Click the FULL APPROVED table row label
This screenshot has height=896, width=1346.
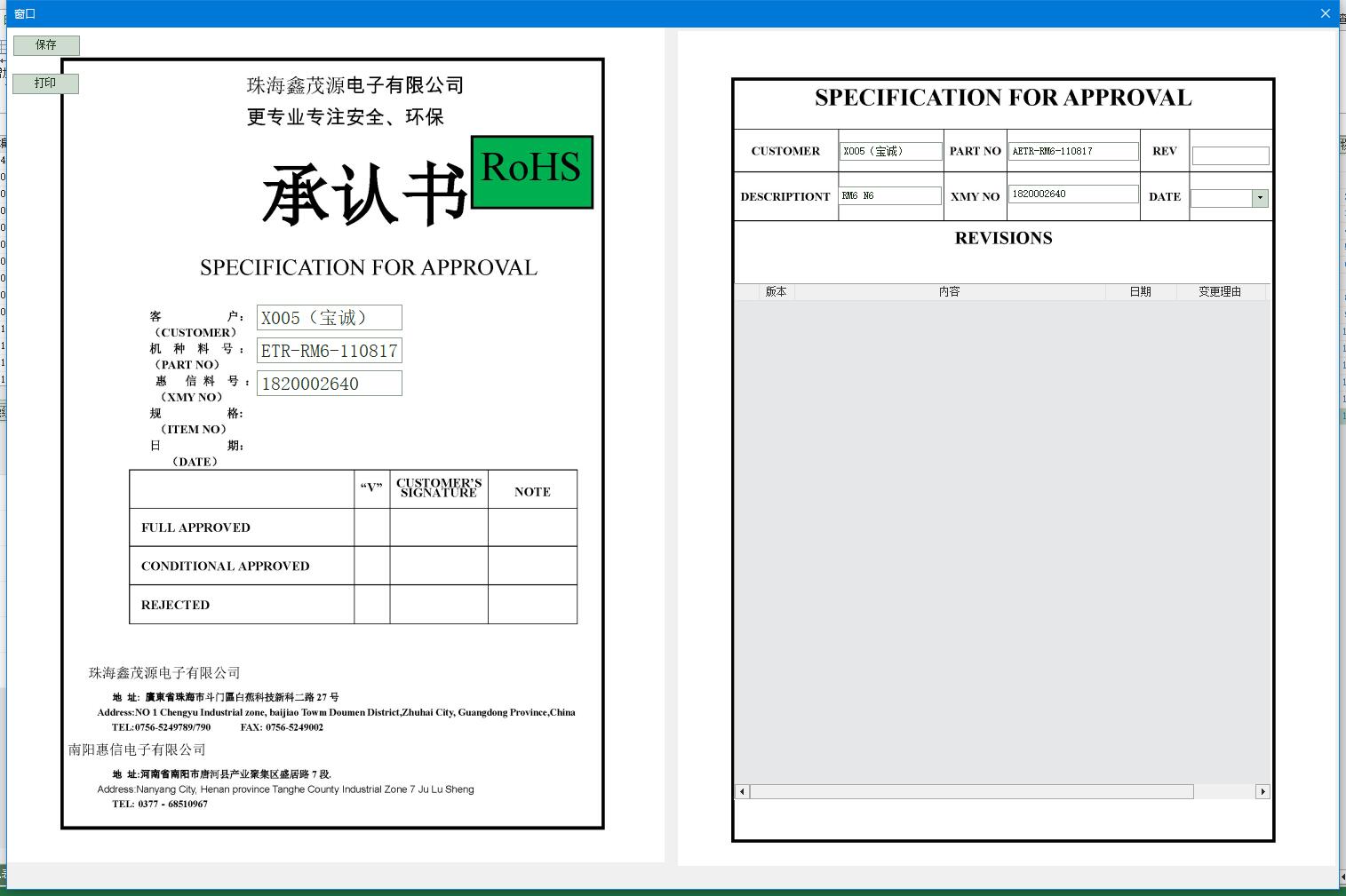[195, 527]
